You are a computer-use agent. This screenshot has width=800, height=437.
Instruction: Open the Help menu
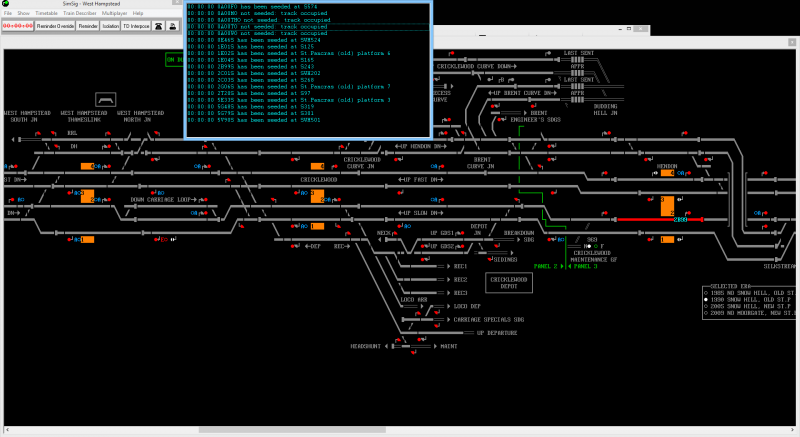pos(138,13)
